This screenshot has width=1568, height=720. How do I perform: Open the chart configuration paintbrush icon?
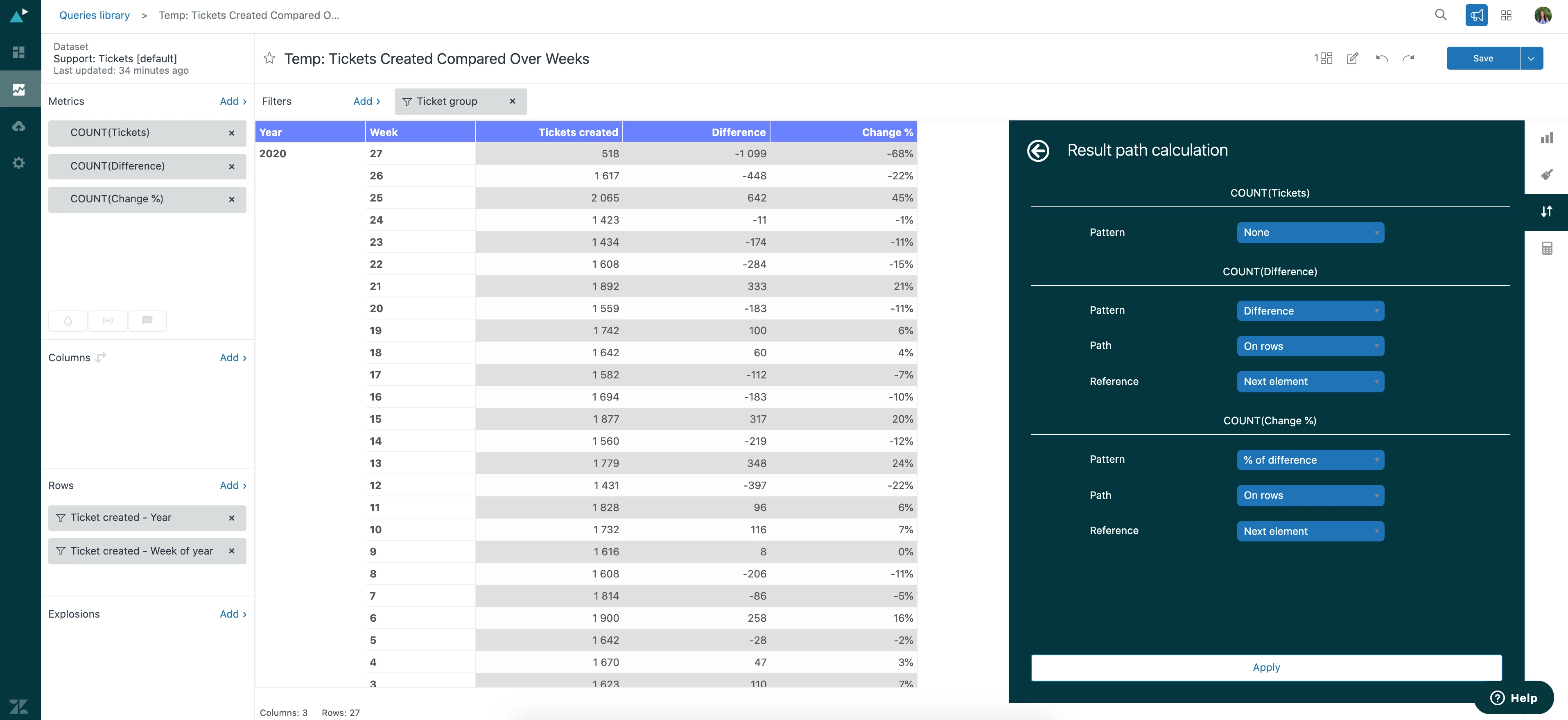tap(1546, 175)
